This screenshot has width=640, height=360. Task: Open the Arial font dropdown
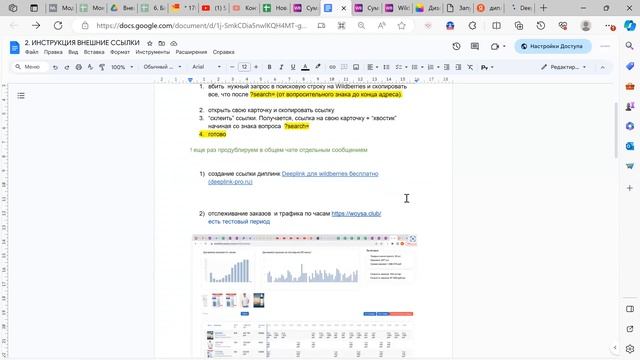(206, 67)
